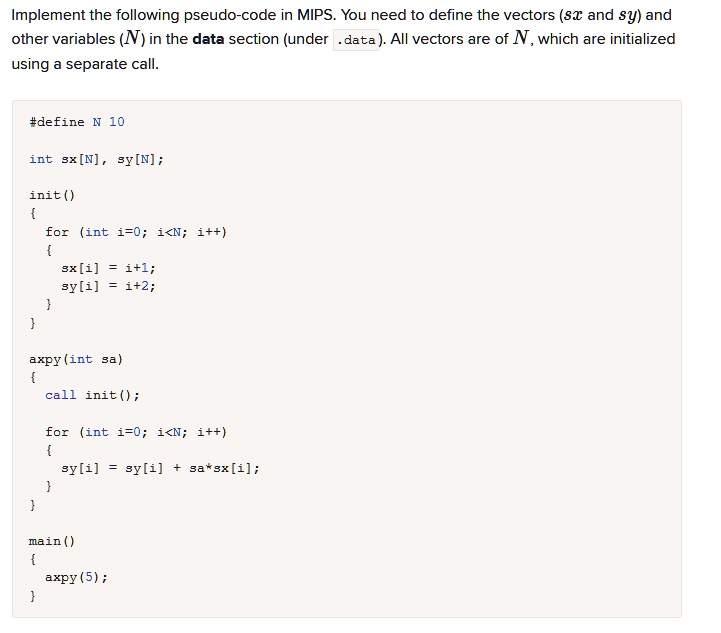Screen dimensions: 721x633
Task: Click the 'main()' function header
Action: click(x=52, y=541)
